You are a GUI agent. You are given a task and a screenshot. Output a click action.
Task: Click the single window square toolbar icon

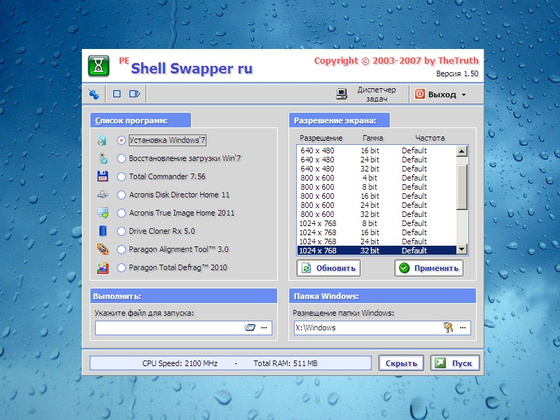pyautogui.click(x=117, y=94)
